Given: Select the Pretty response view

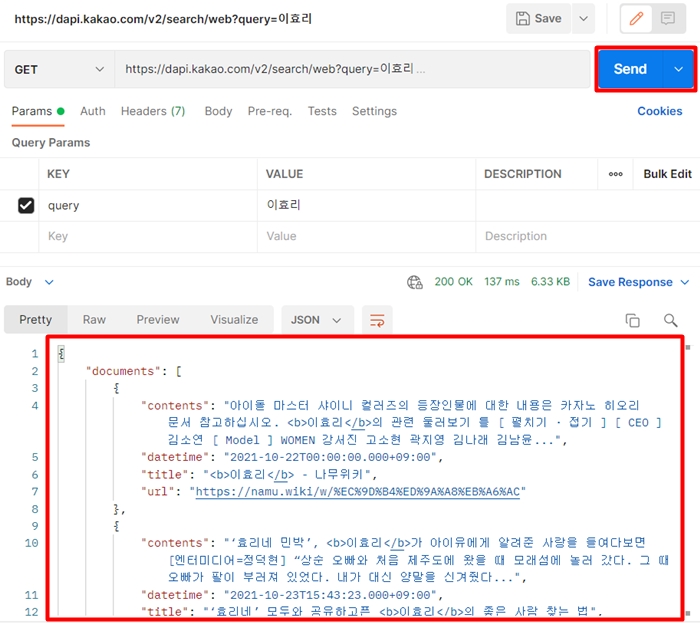Looking at the screenshot, I should (x=36, y=320).
